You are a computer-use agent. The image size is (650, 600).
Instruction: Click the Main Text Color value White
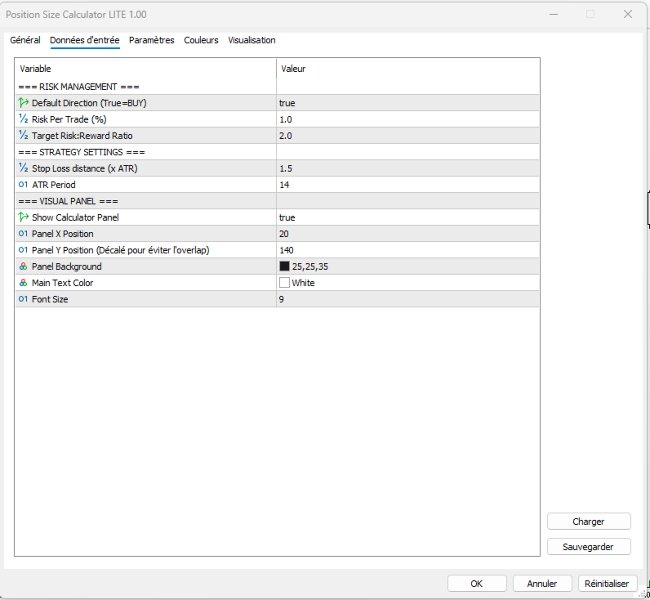(x=303, y=283)
